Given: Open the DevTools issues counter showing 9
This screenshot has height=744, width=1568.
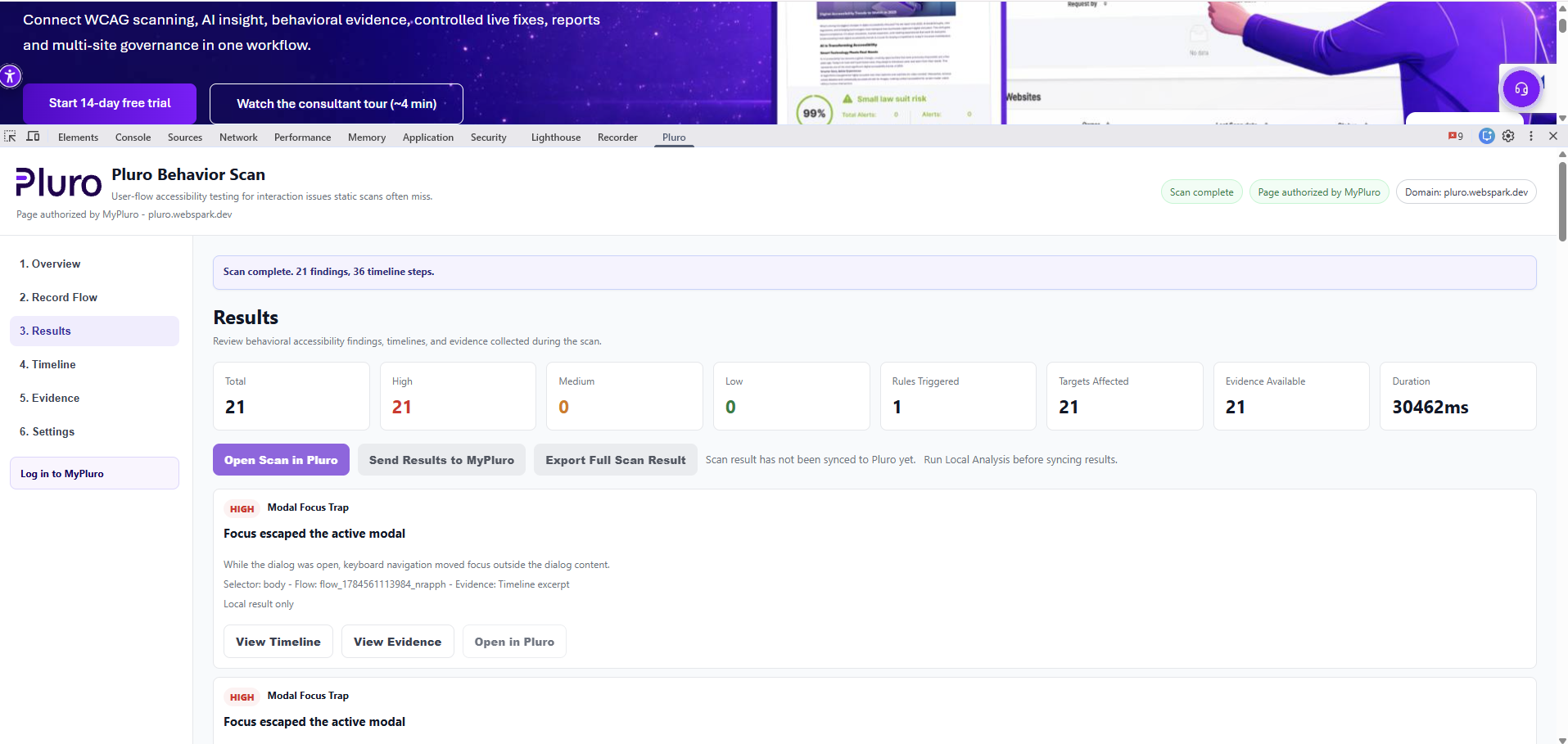Looking at the screenshot, I should tap(1455, 137).
